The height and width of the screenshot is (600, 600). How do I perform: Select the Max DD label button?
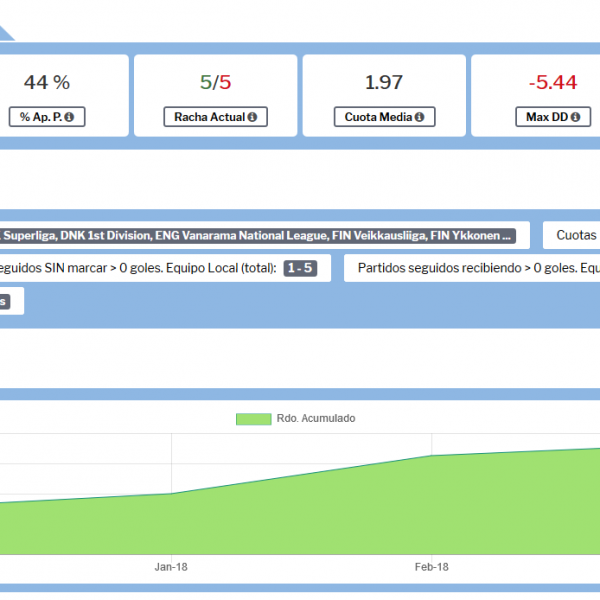(x=553, y=117)
